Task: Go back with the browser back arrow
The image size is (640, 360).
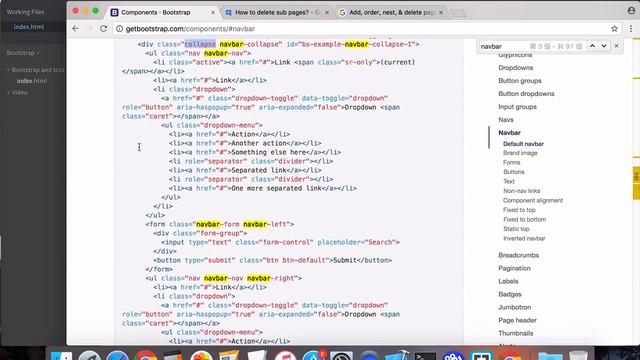Action: click(76, 29)
